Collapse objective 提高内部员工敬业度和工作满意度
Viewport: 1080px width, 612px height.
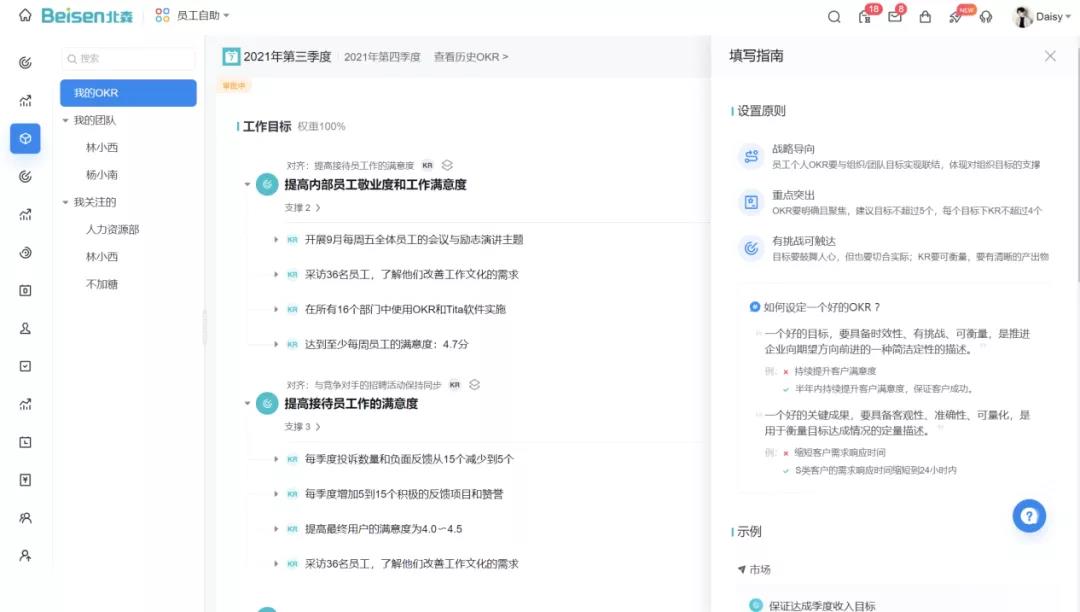[x=247, y=184]
